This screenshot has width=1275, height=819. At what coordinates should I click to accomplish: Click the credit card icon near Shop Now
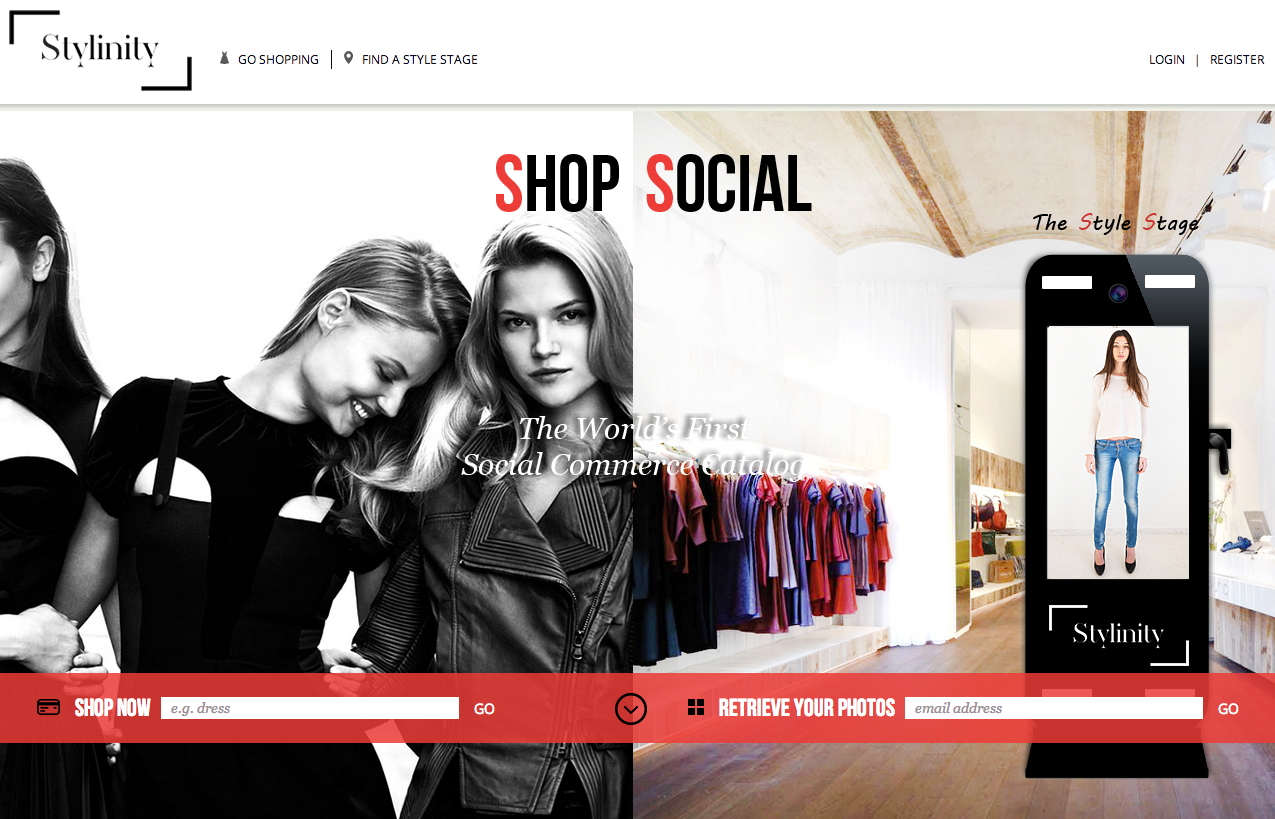pyautogui.click(x=48, y=707)
